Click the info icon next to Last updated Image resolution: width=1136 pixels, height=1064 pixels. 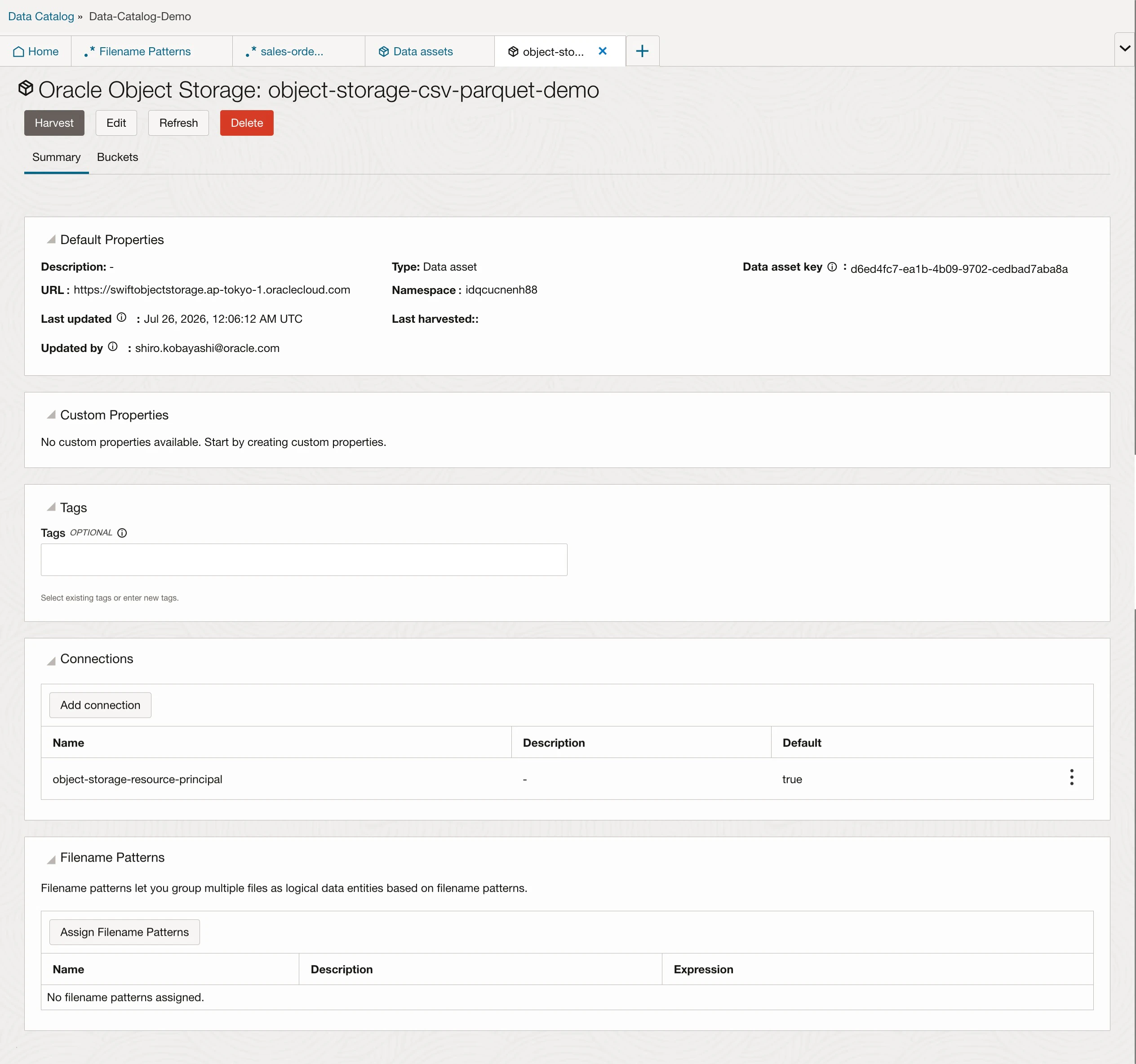(121, 317)
